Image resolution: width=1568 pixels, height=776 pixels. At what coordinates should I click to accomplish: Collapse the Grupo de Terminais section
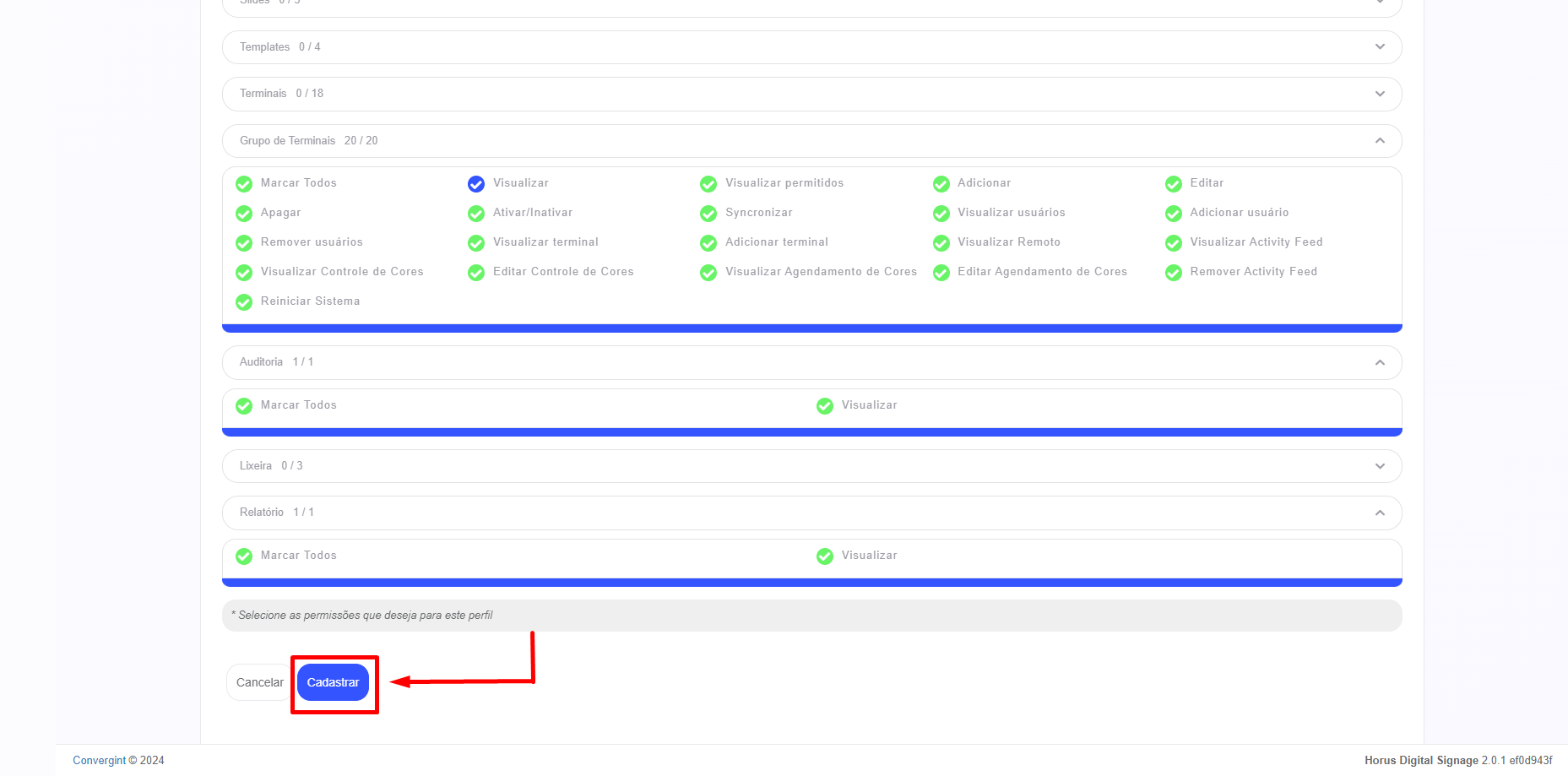pos(1379,141)
